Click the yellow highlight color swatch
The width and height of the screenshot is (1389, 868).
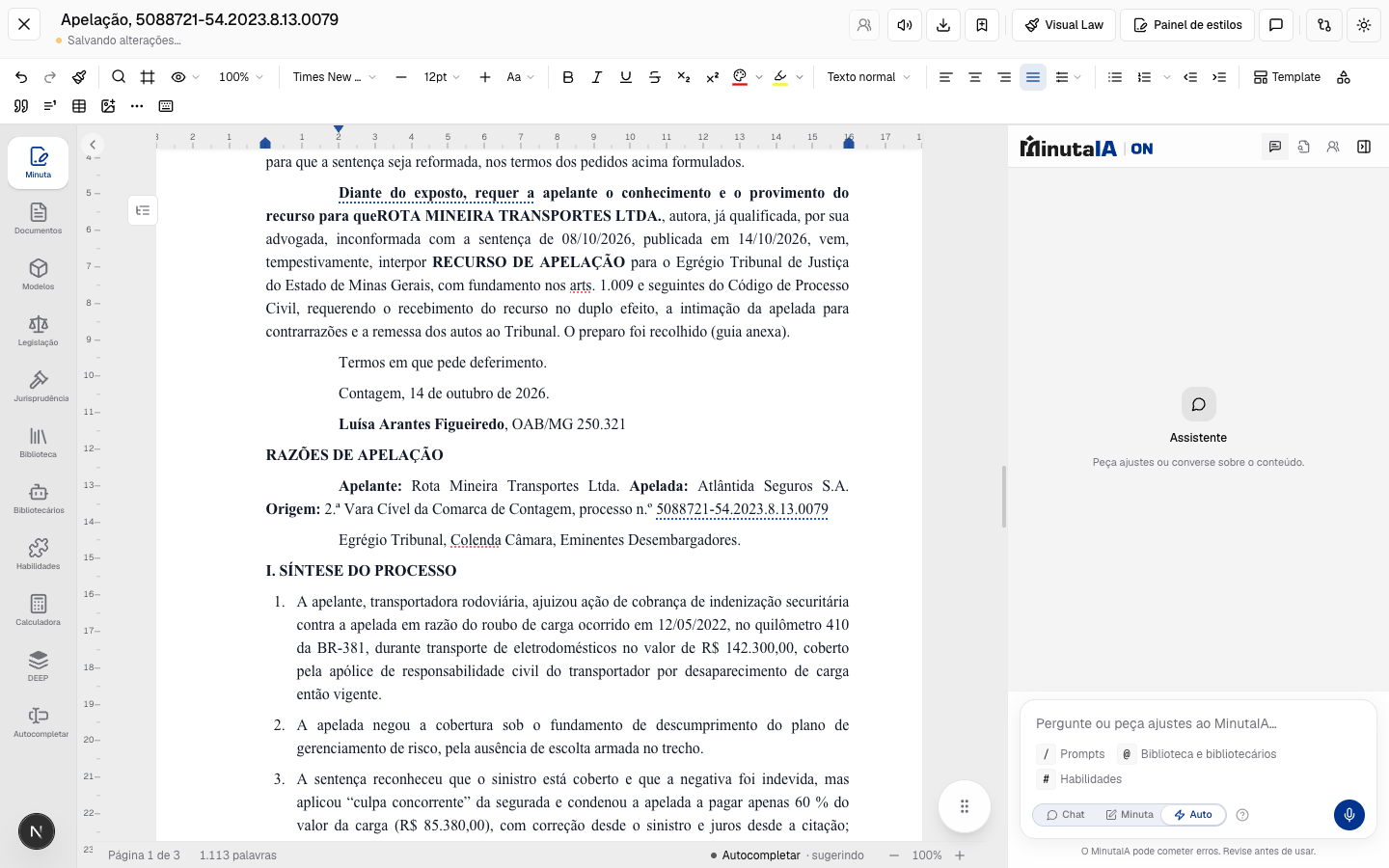pyautogui.click(x=780, y=77)
